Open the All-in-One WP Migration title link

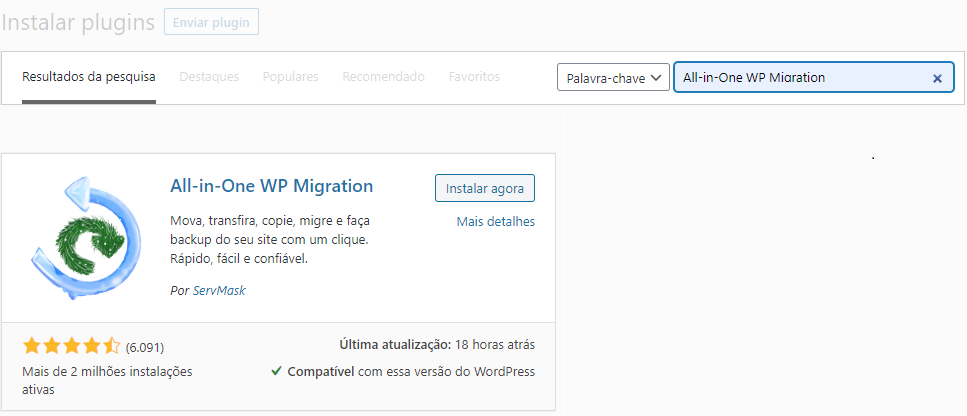[271, 186]
